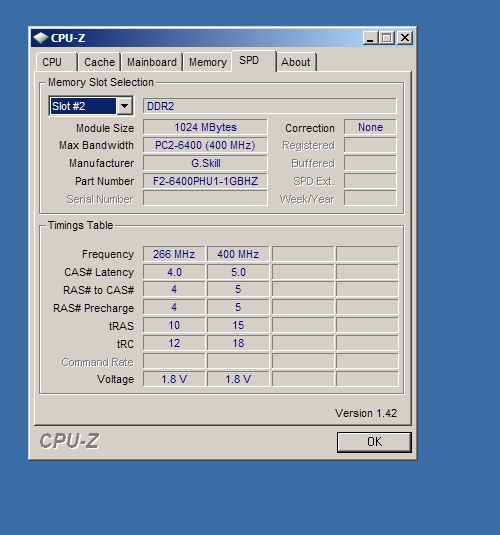
Task: Click the tRC value 12
Action: 174,343
